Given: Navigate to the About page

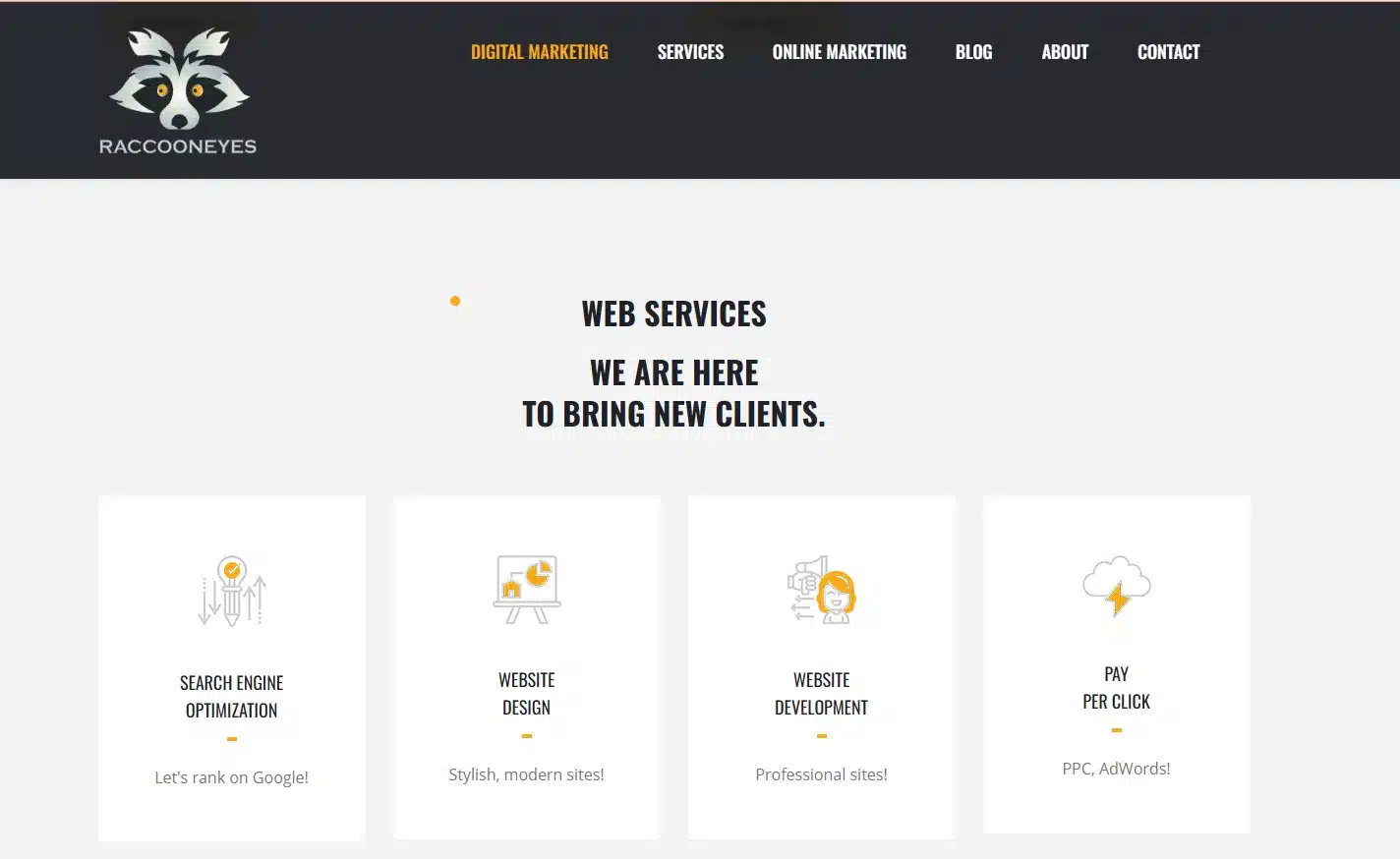Looking at the screenshot, I should pos(1065,51).
